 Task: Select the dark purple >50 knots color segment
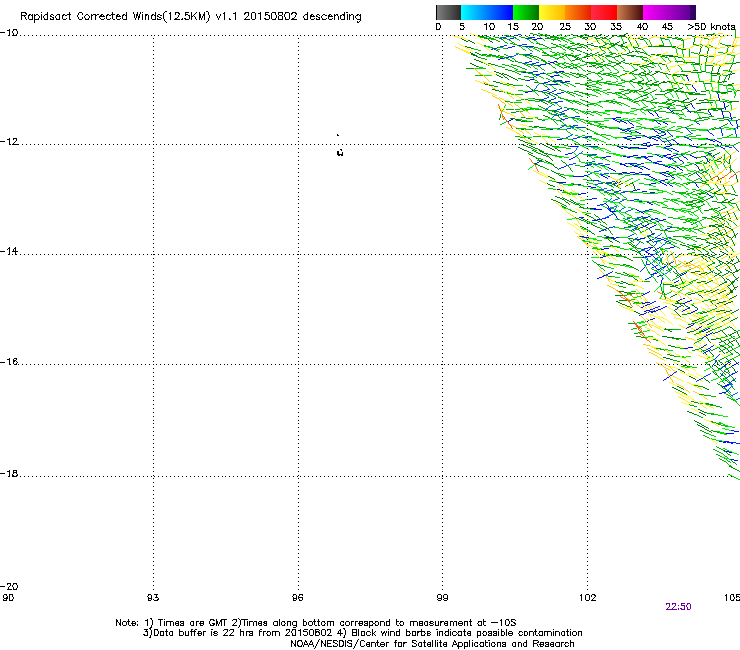(x=693, y=12)
